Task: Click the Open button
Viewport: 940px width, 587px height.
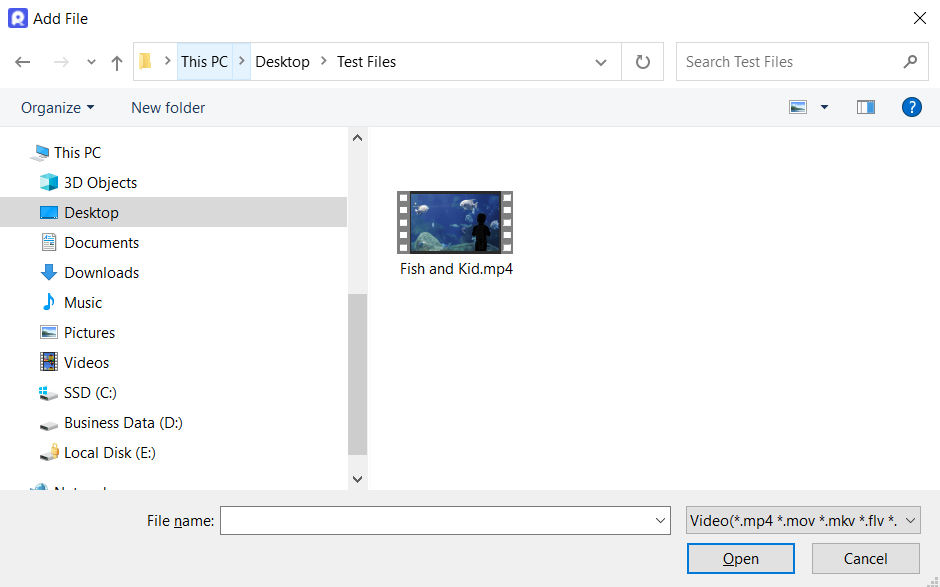Action: pos(740,558)
